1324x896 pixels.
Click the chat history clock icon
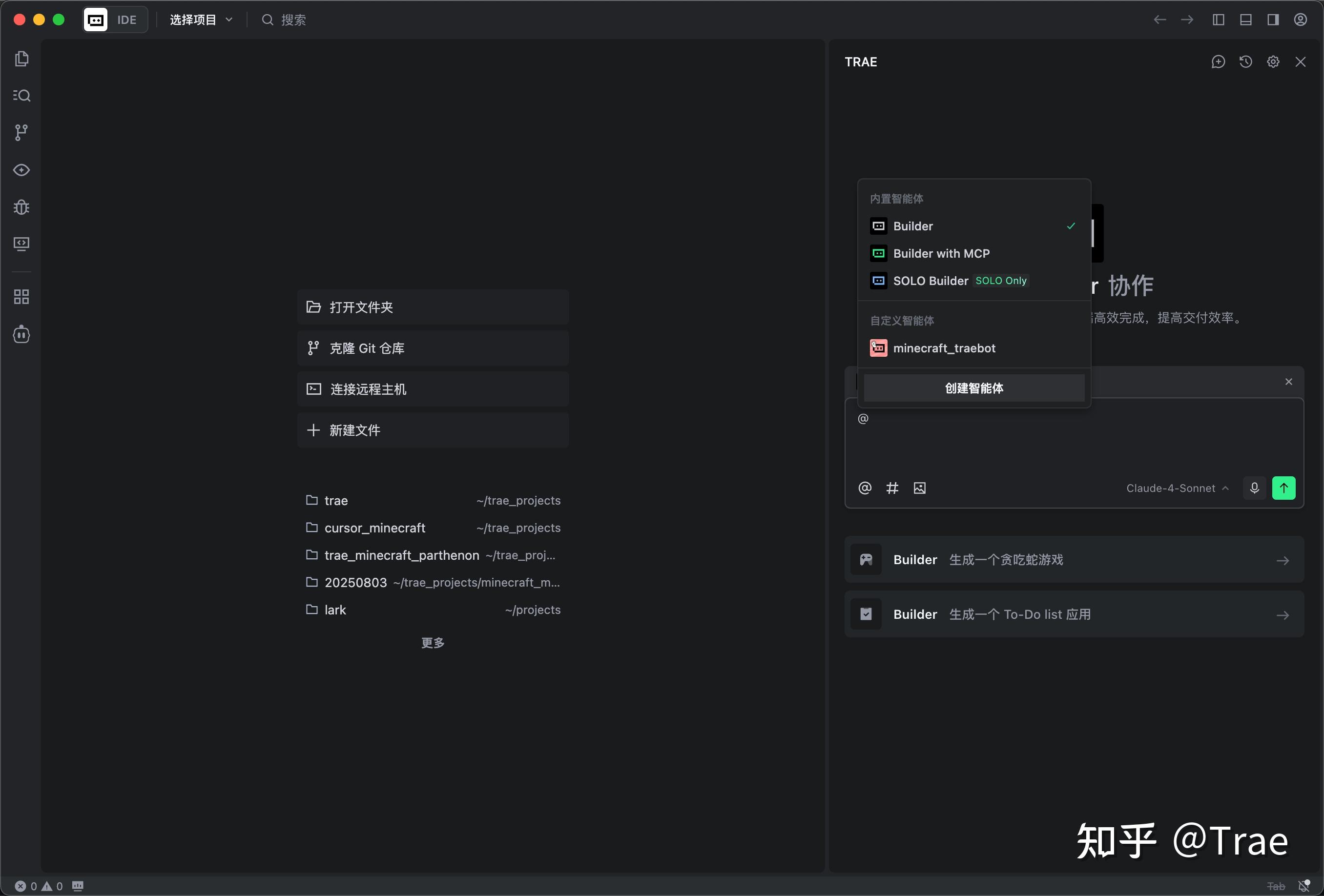click(1245, 61)
